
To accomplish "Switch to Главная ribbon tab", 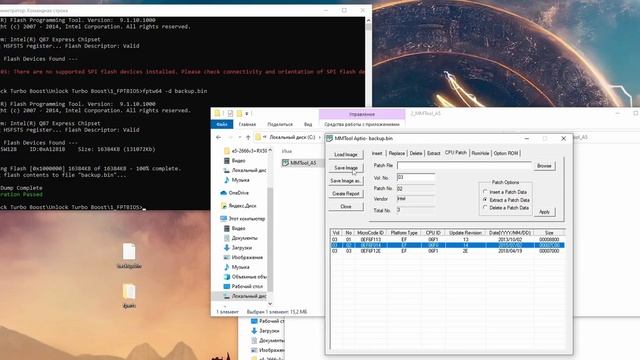I will [x=247, y=124].
